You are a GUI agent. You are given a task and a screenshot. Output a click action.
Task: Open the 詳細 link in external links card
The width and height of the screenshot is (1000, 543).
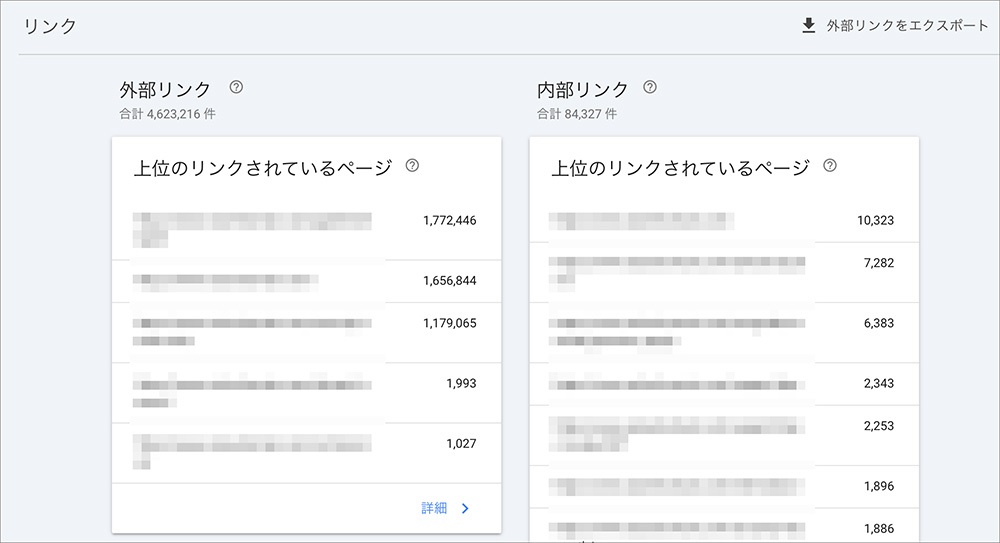point(434,508)
